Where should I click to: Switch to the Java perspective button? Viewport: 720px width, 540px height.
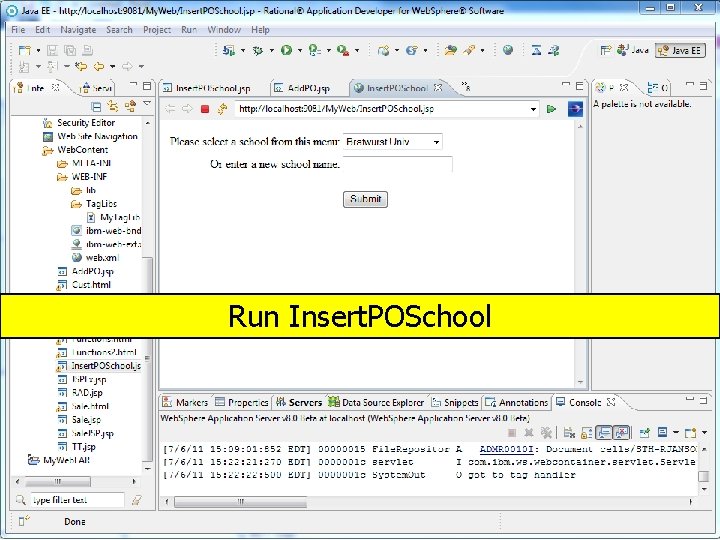pos(633,50)
